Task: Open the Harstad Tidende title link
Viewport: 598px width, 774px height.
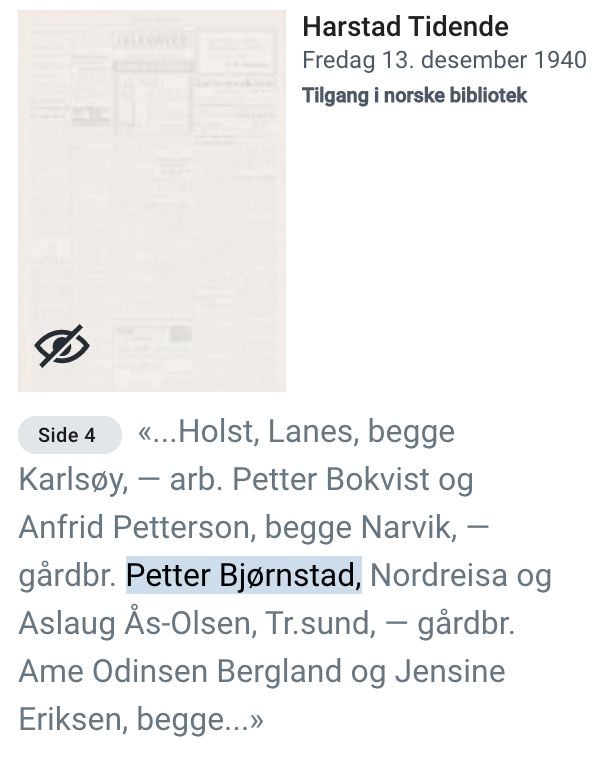Action: [405, 26]
